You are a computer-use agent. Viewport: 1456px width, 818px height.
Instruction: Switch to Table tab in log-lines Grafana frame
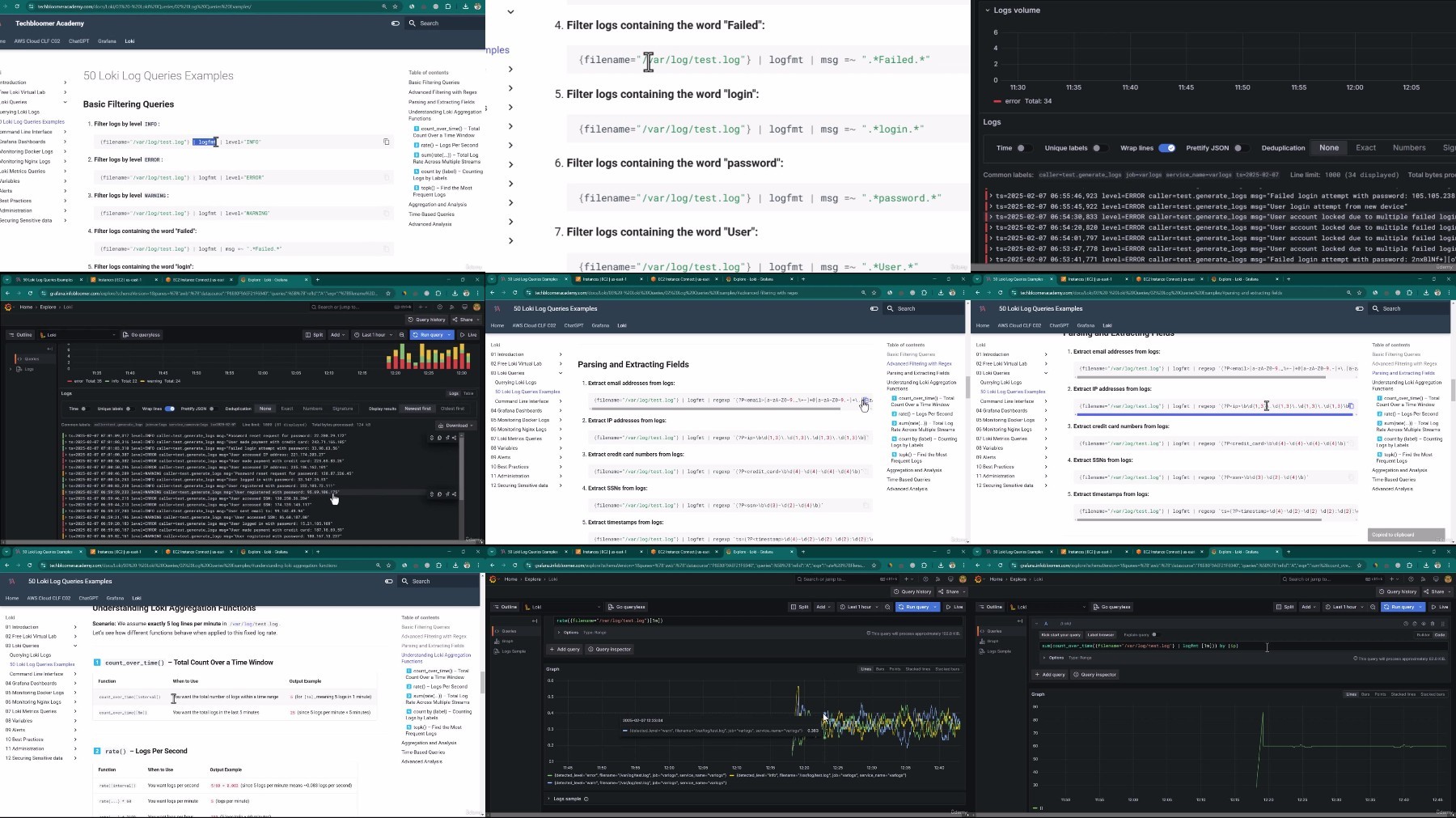click(468, 393)
